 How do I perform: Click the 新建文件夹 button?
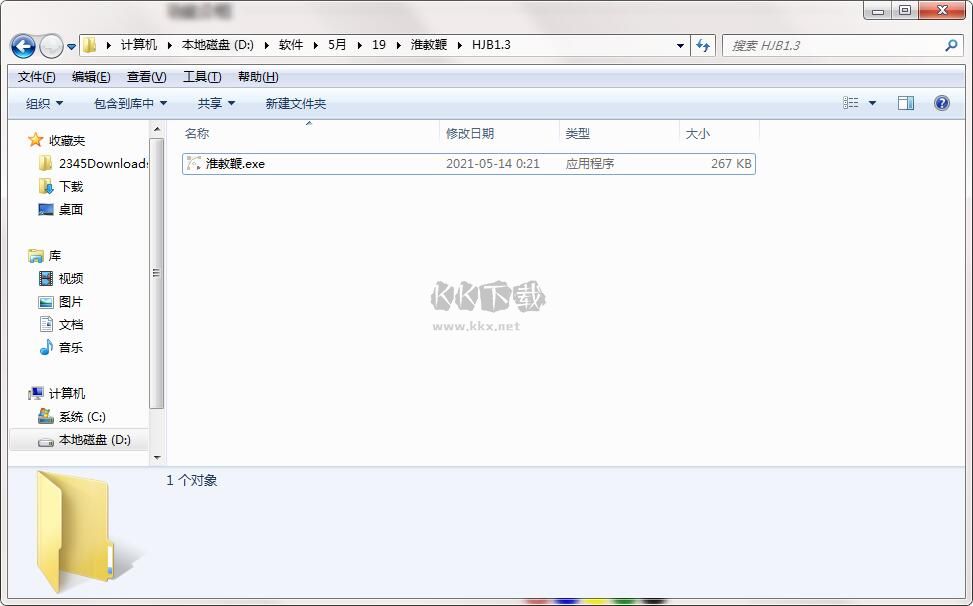coord(295,103)
